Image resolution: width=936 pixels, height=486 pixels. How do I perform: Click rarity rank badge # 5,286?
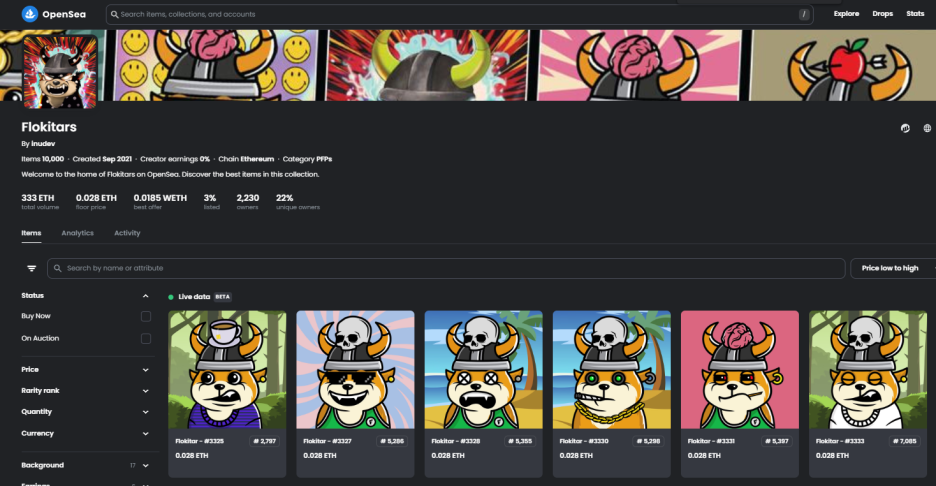(392, 441)
